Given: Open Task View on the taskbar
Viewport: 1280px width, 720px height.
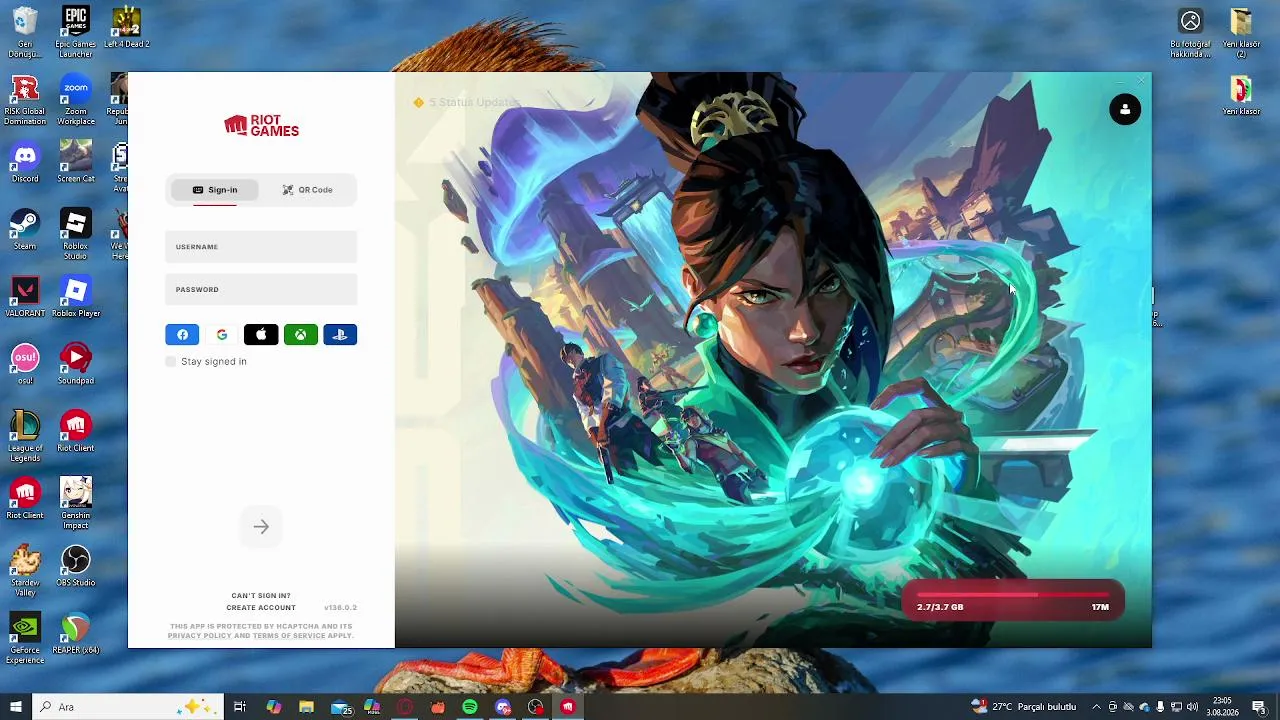Looking at the screenshot, I should click(240, 707).
